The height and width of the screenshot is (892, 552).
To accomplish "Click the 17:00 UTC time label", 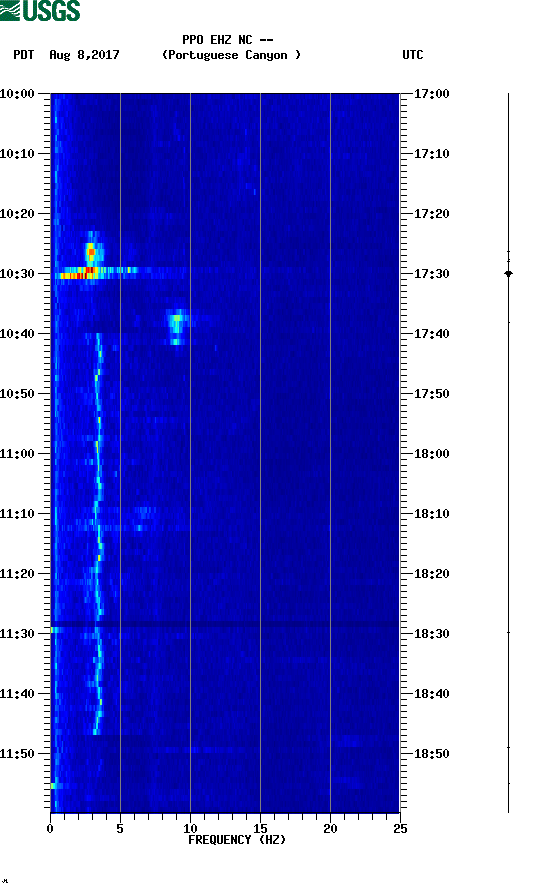I will (x=431, y=94).
